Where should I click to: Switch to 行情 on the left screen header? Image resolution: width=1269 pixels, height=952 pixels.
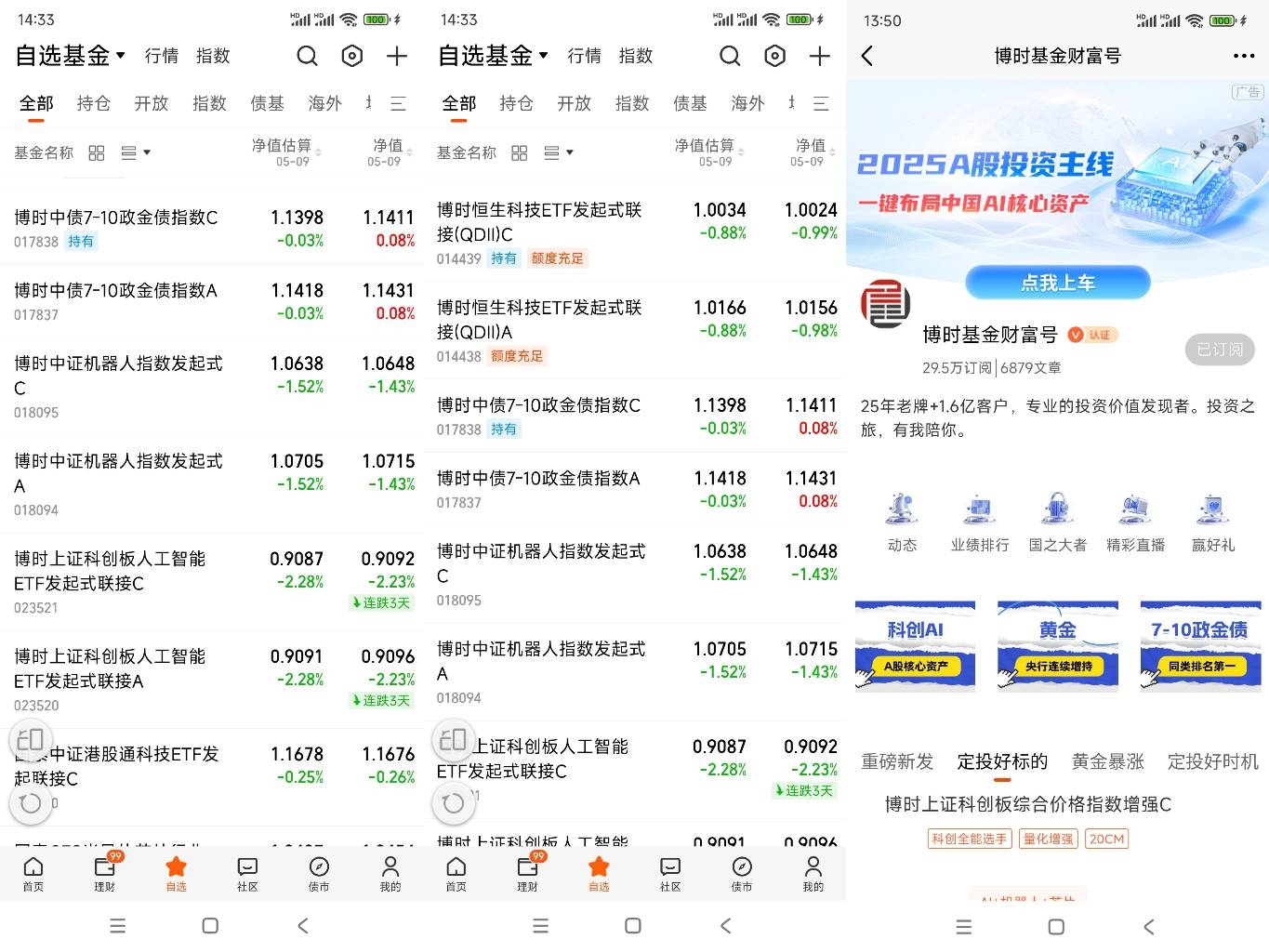162,56
